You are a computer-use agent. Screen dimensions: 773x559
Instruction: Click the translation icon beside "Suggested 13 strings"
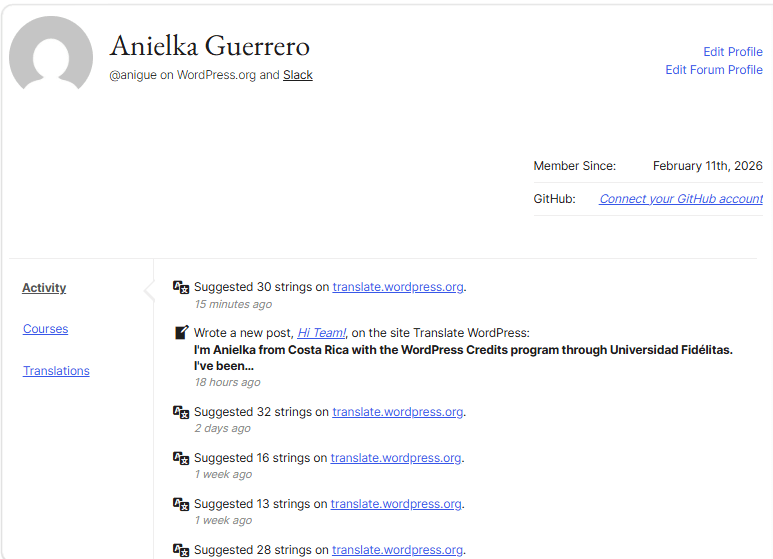181,504
